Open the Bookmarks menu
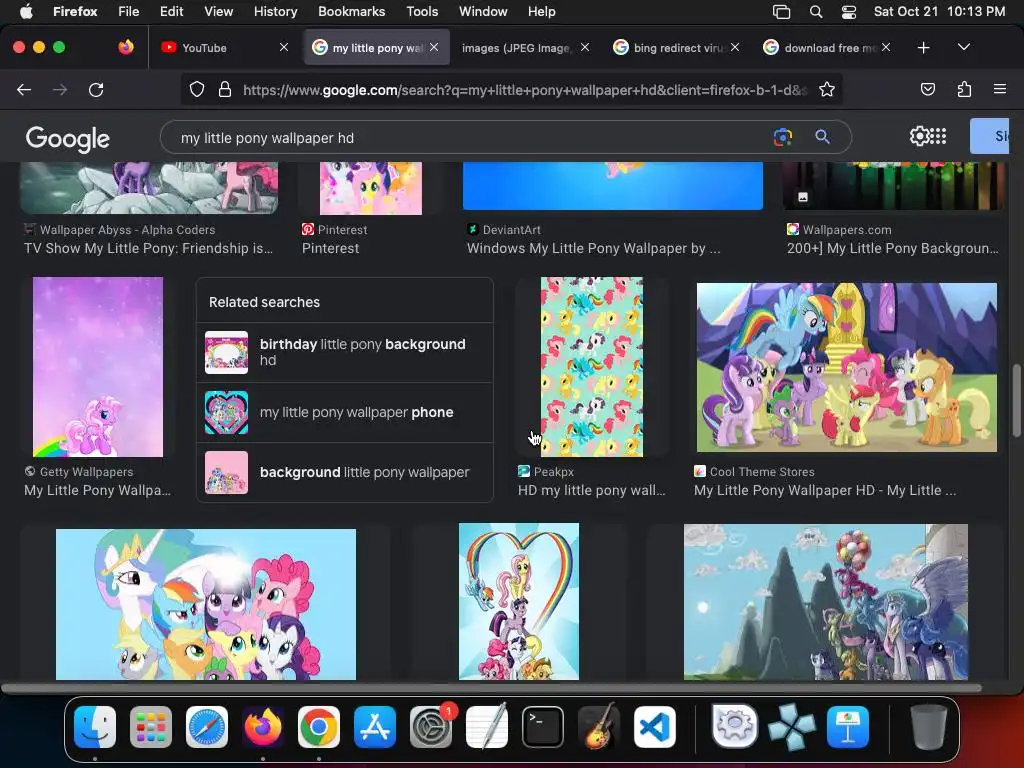Viewport: 1024px width, 768px height. click(351, 11)
